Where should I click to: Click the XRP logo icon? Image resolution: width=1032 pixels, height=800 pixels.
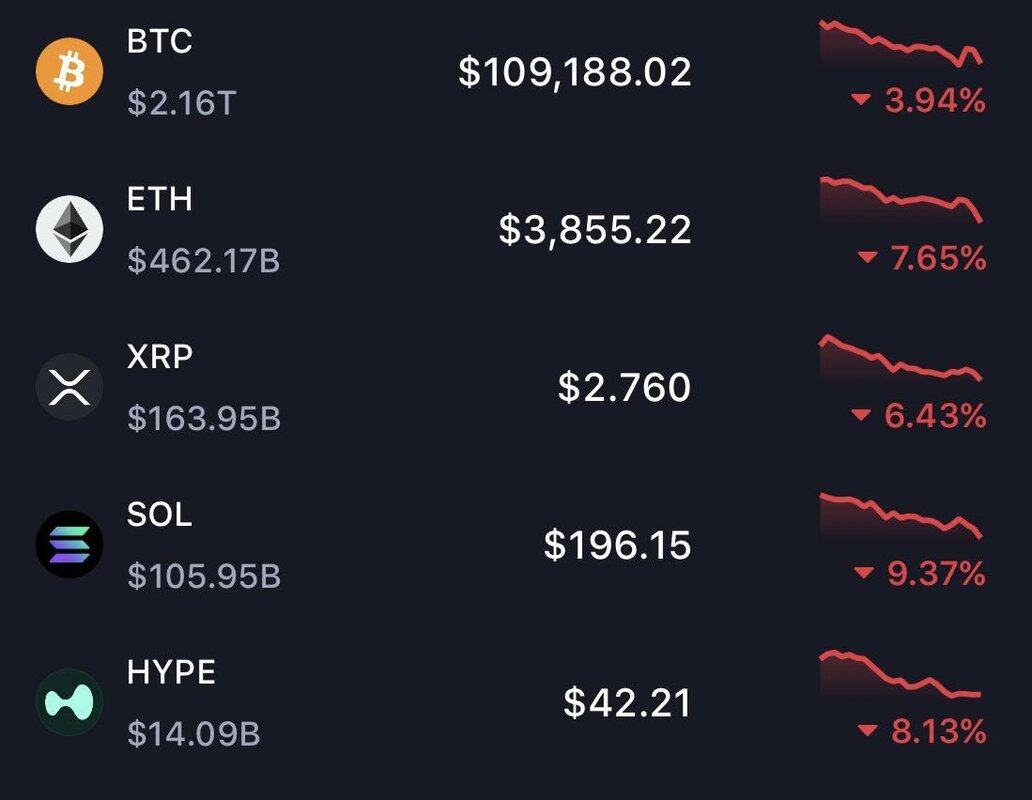[x=69, y=387]
